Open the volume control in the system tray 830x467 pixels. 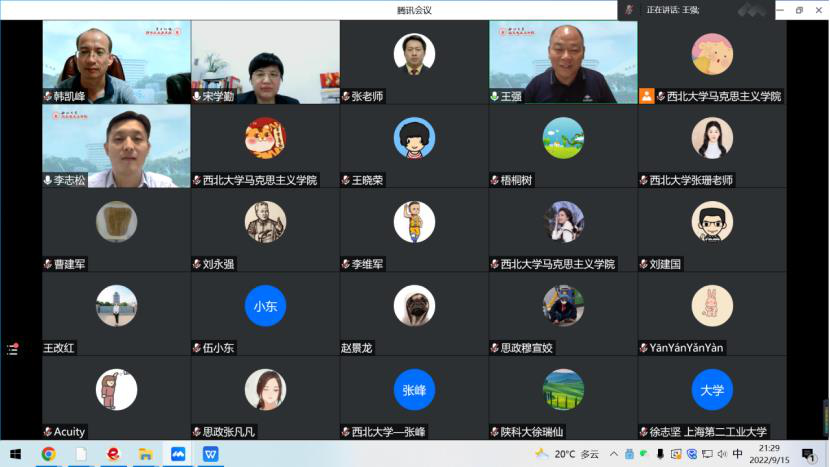pyautogui.click(x=719, y=454)
